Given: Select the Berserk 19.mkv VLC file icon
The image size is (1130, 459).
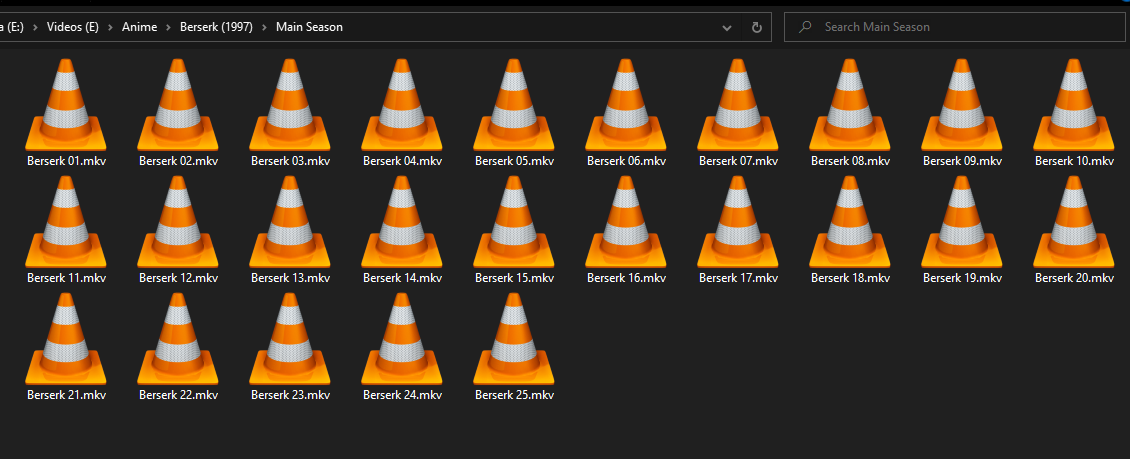Looking at the screenshot, I should click(962, 222).
